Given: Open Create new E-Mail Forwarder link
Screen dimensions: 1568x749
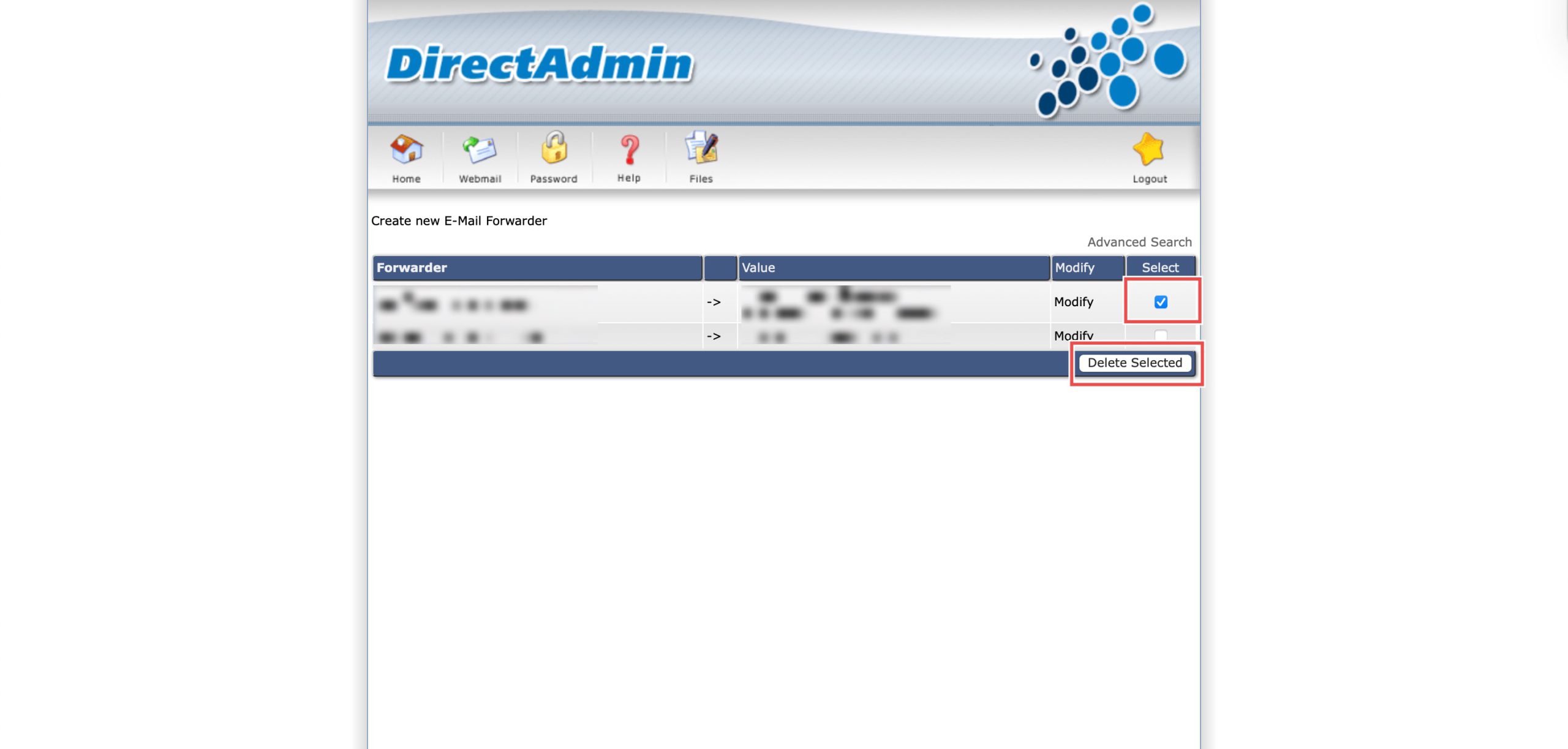Looking at the screenshot, I should click(459, 220).
